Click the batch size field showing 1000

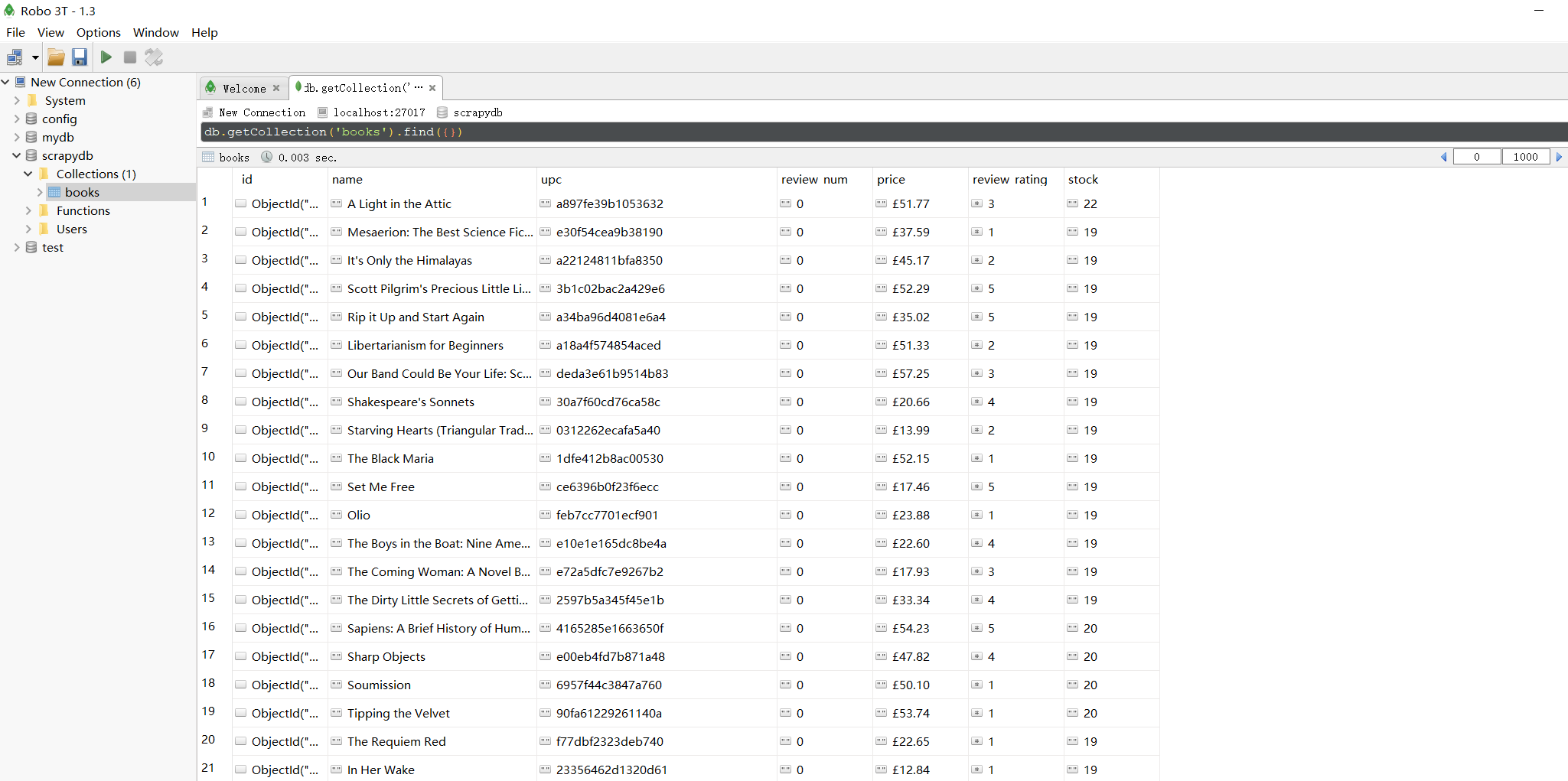tap(1525, 157)
